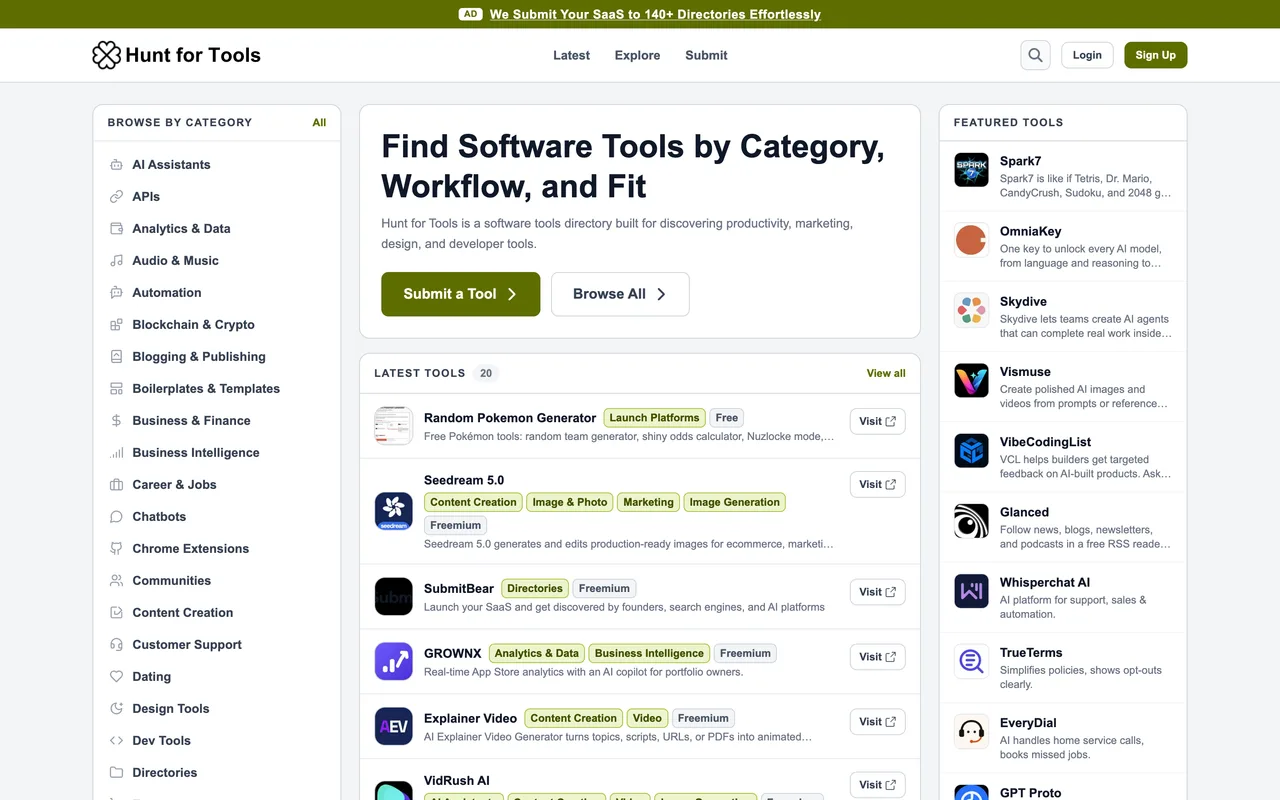Viewport: 1280px width, 800px height.
Task: Click the GROWNX tool logo
Action: [394, 661]
